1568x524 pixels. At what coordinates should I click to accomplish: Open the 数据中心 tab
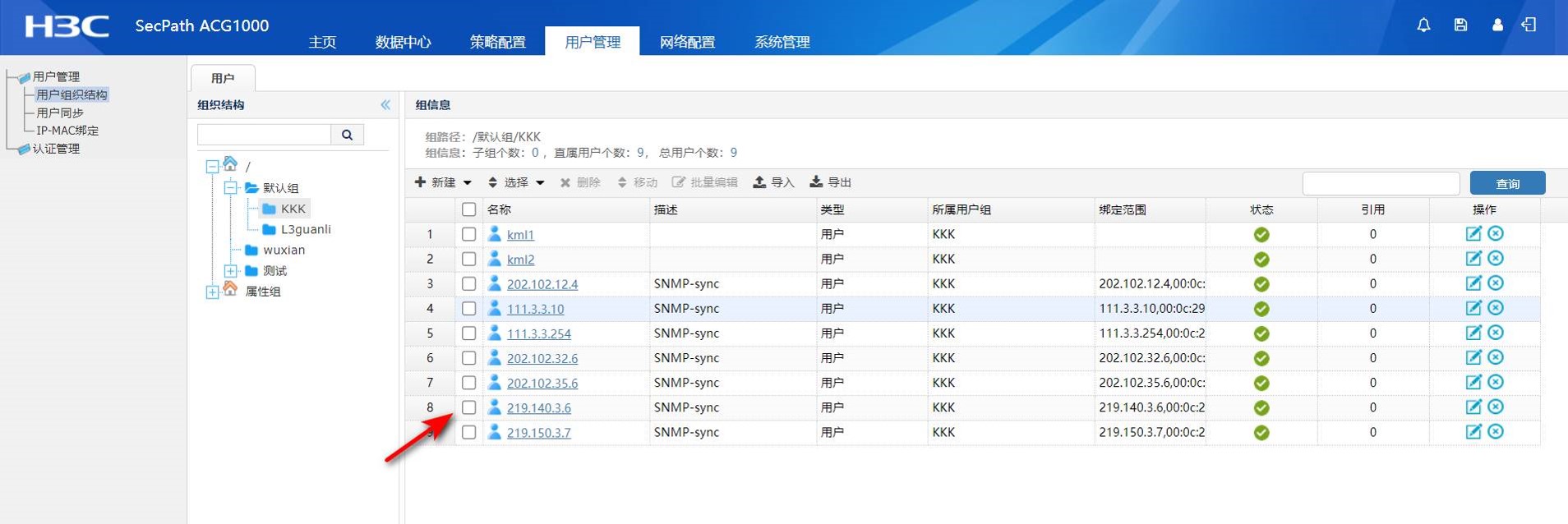(x=403, y=41)
